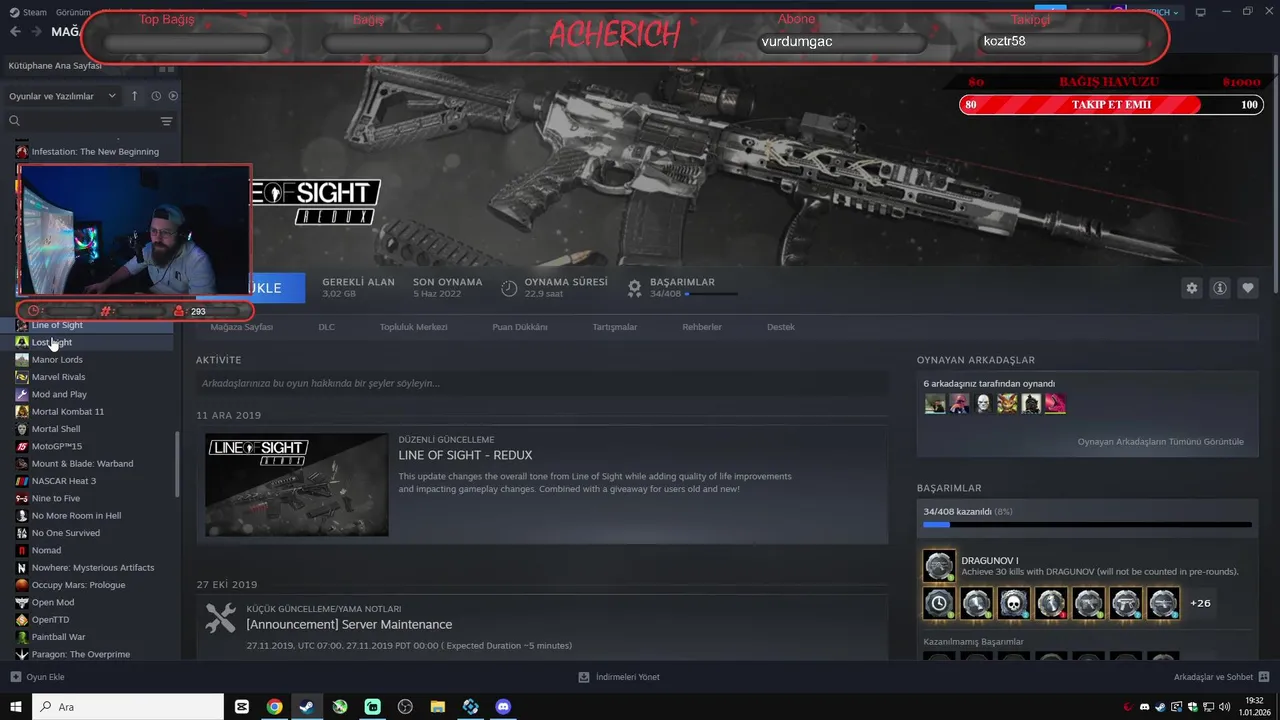Click the Nomad game icon
The height and width of the screenshot is (720, 1280).
(22, 550)
